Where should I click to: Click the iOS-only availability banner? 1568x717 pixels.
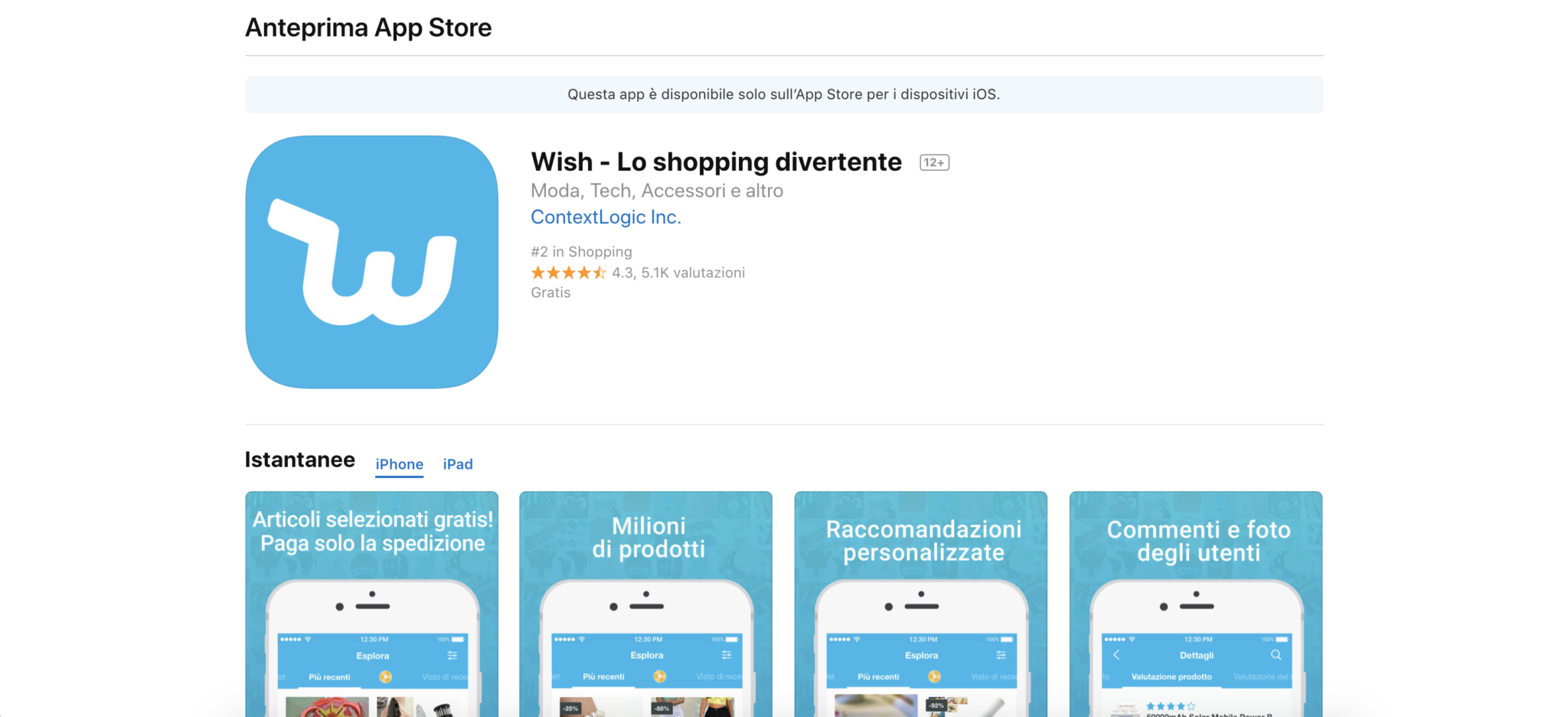pos(784,94)
